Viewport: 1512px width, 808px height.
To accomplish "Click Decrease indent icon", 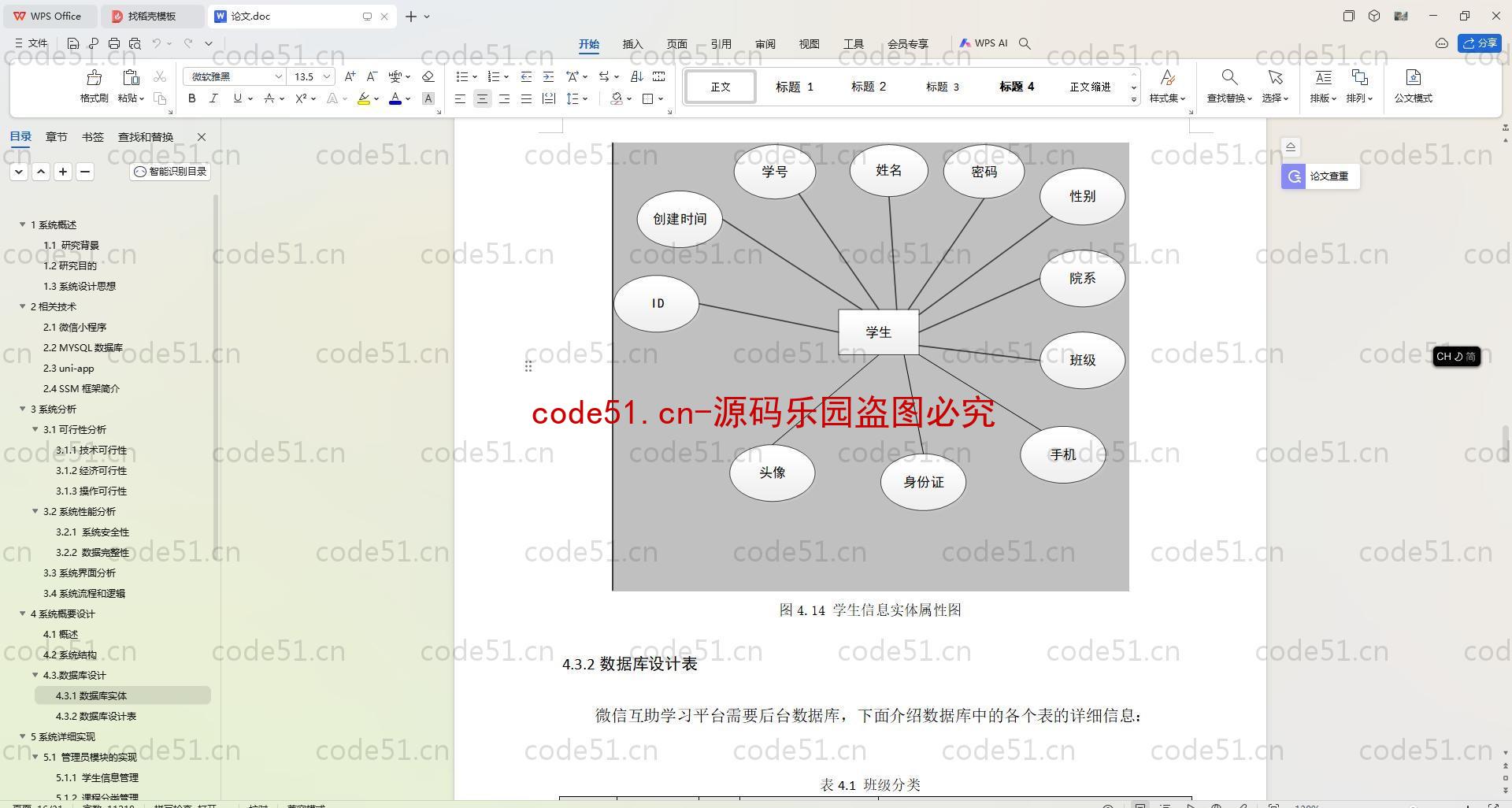I will click(526, 76).
